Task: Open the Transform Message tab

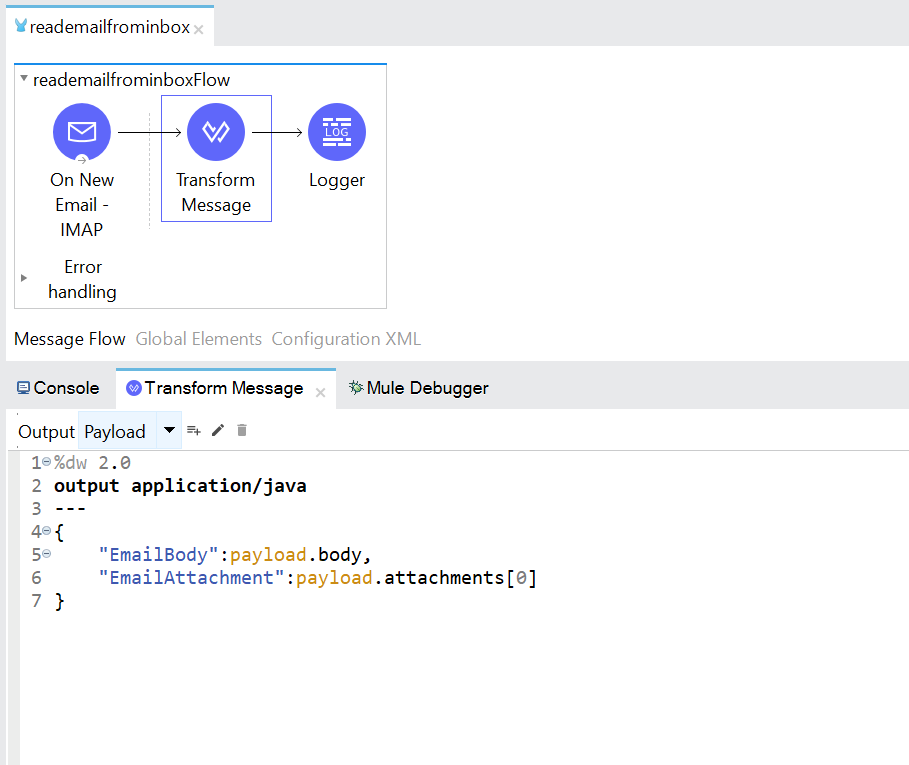Action: 224,388
